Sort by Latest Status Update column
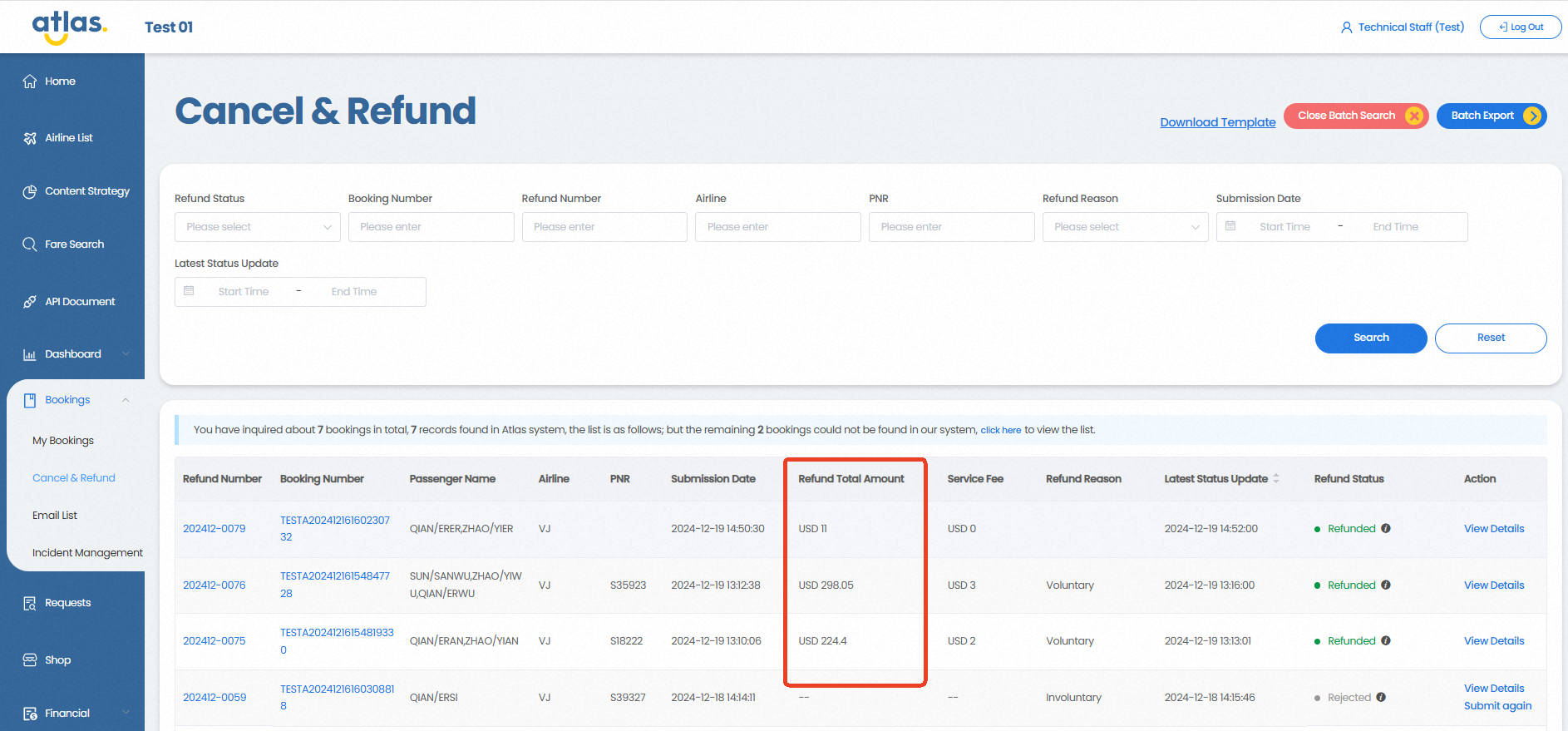The height and width of the screenshot is (731, 1568). pos(1276,479)
